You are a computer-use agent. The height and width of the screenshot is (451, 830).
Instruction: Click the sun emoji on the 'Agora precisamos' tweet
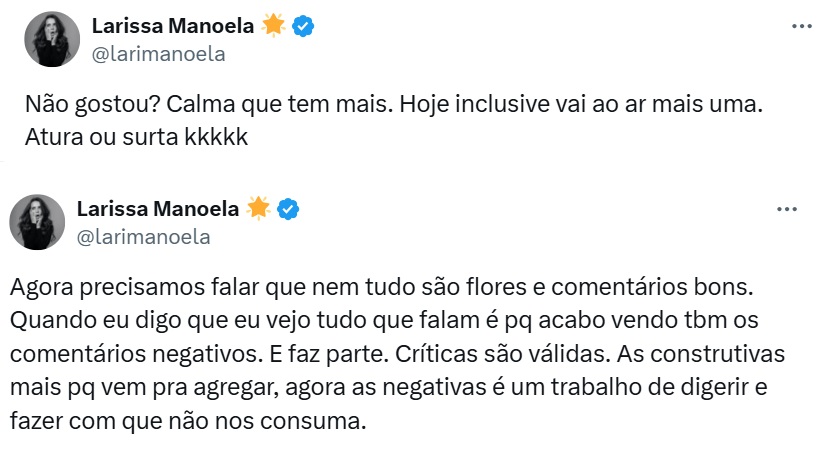259,209
